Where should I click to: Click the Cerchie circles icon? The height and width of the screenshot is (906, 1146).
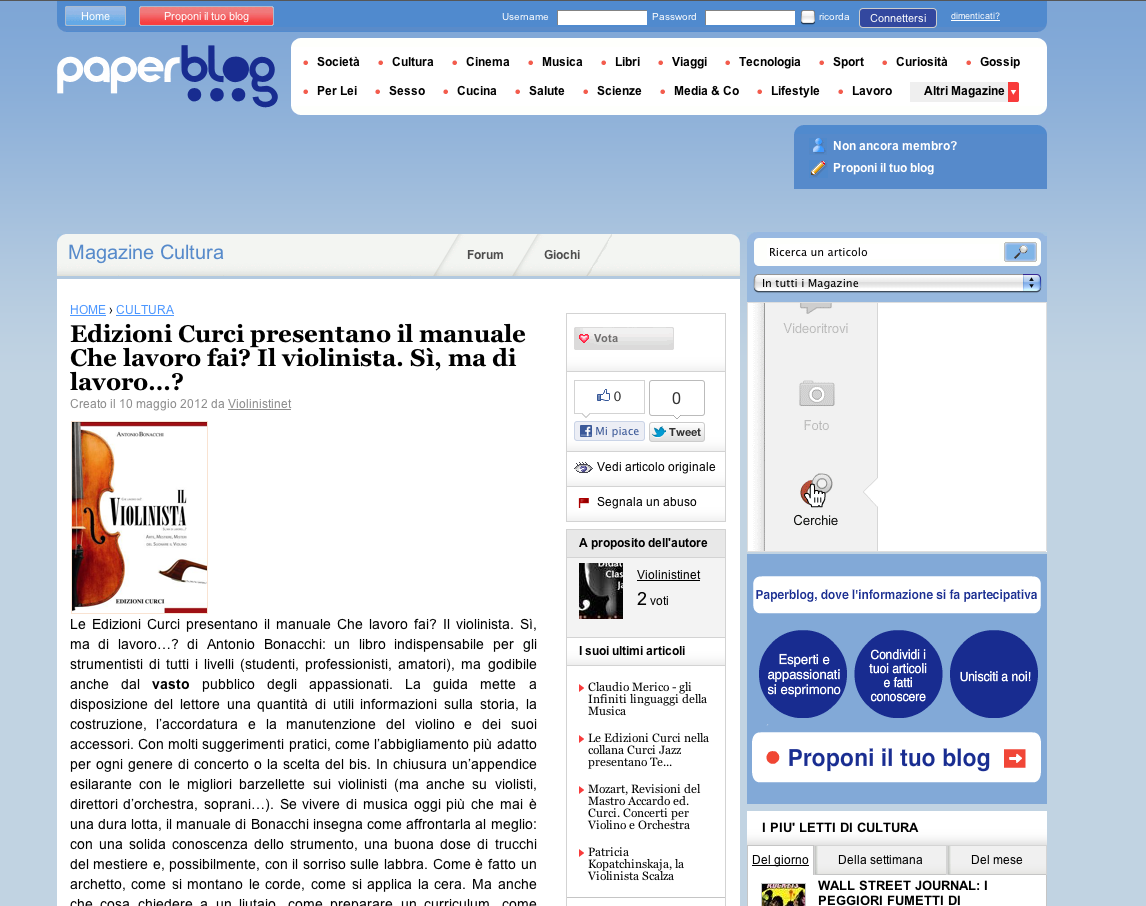(816, 490)
